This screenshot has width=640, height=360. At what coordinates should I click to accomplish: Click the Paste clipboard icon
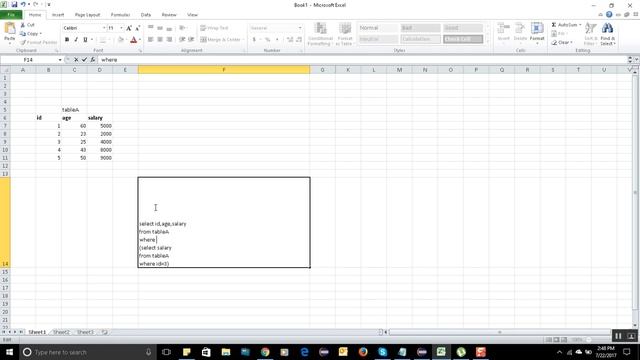click(9, 29)
